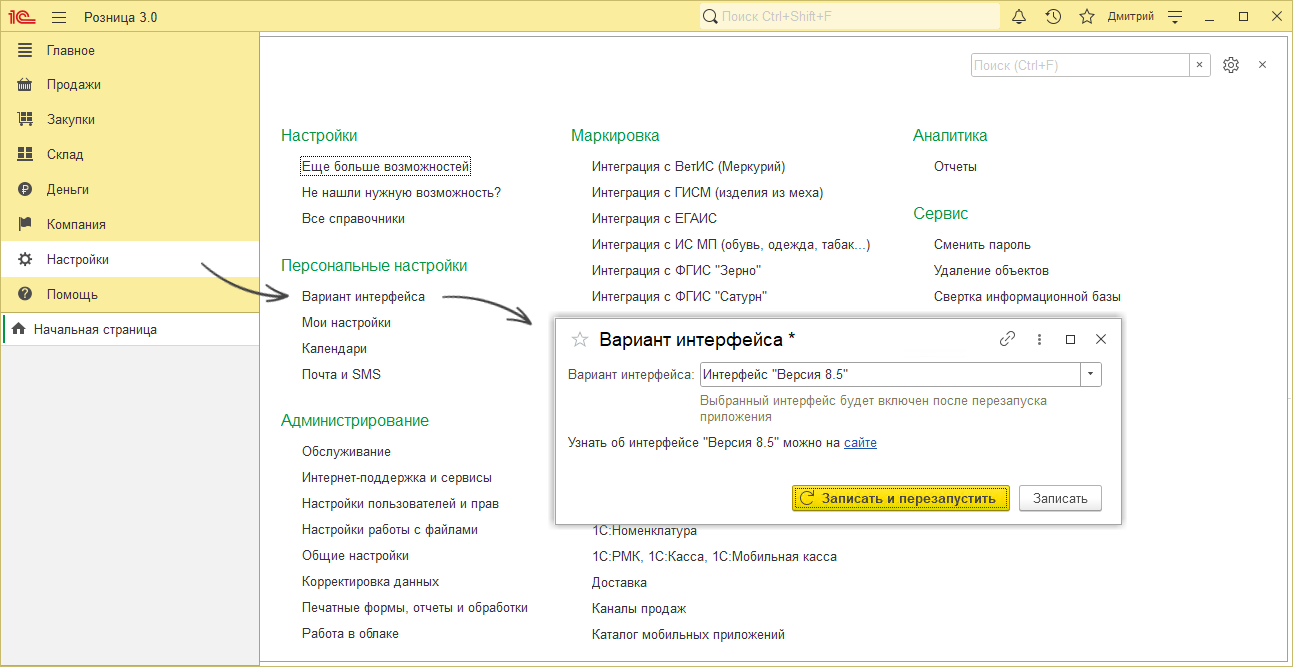Open Еще больше возможностей
1293x667 pixels.
[x=386, y=167]
